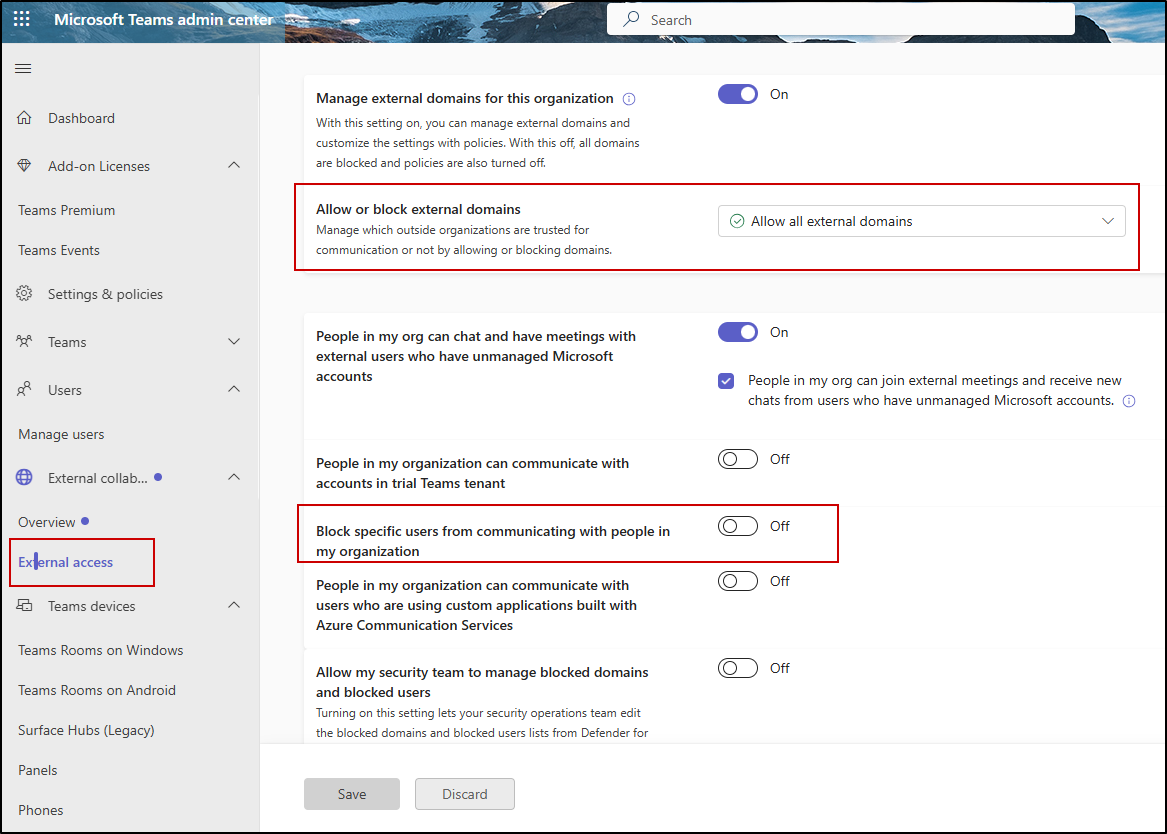This screenshot has width=1167, height=834.
Task: Uncheck join external meetings checkbox
Action: pyautogui.click(x=726, y=381)
